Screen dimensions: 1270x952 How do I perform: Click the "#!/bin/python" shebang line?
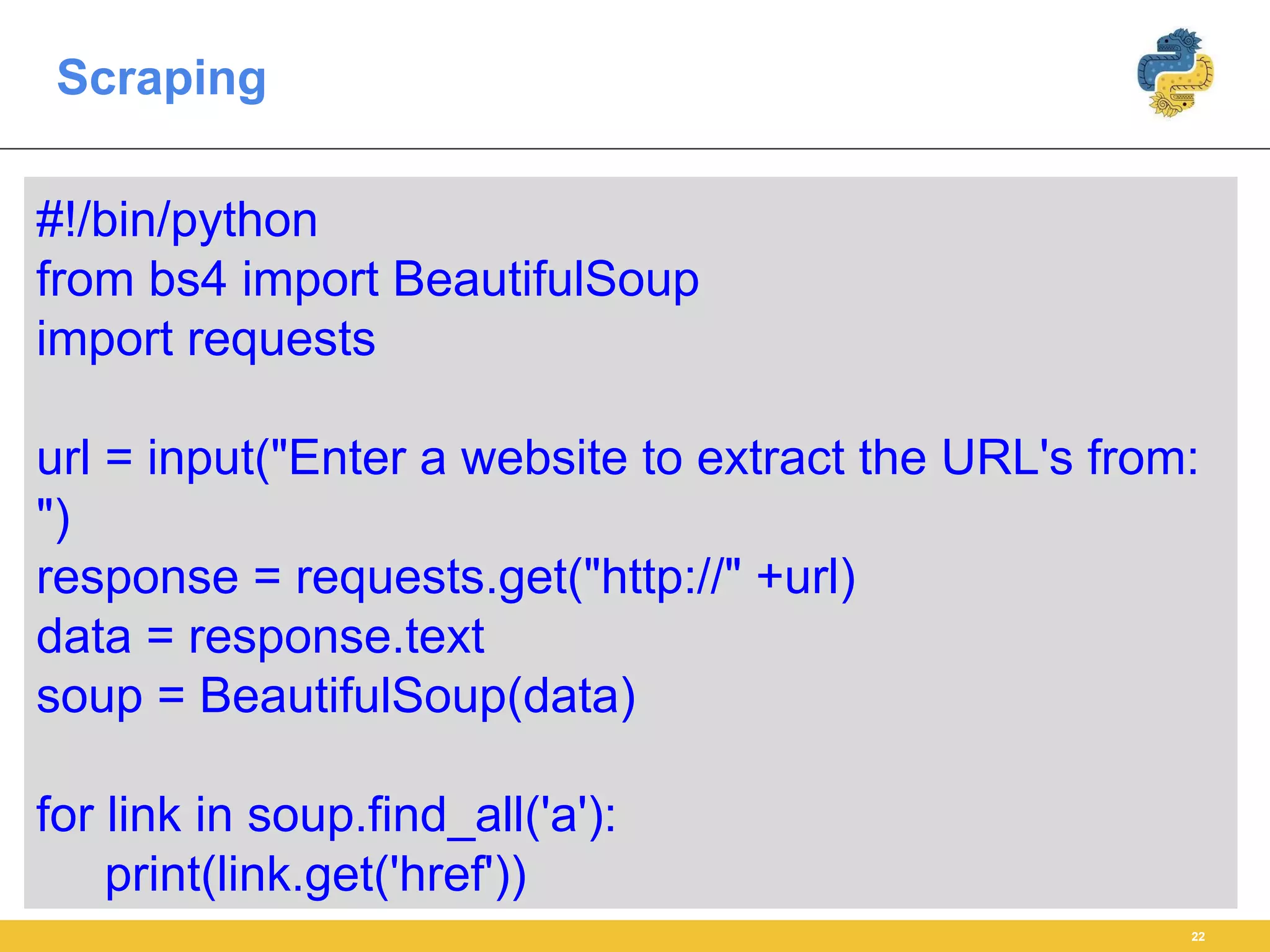[177, 221]
